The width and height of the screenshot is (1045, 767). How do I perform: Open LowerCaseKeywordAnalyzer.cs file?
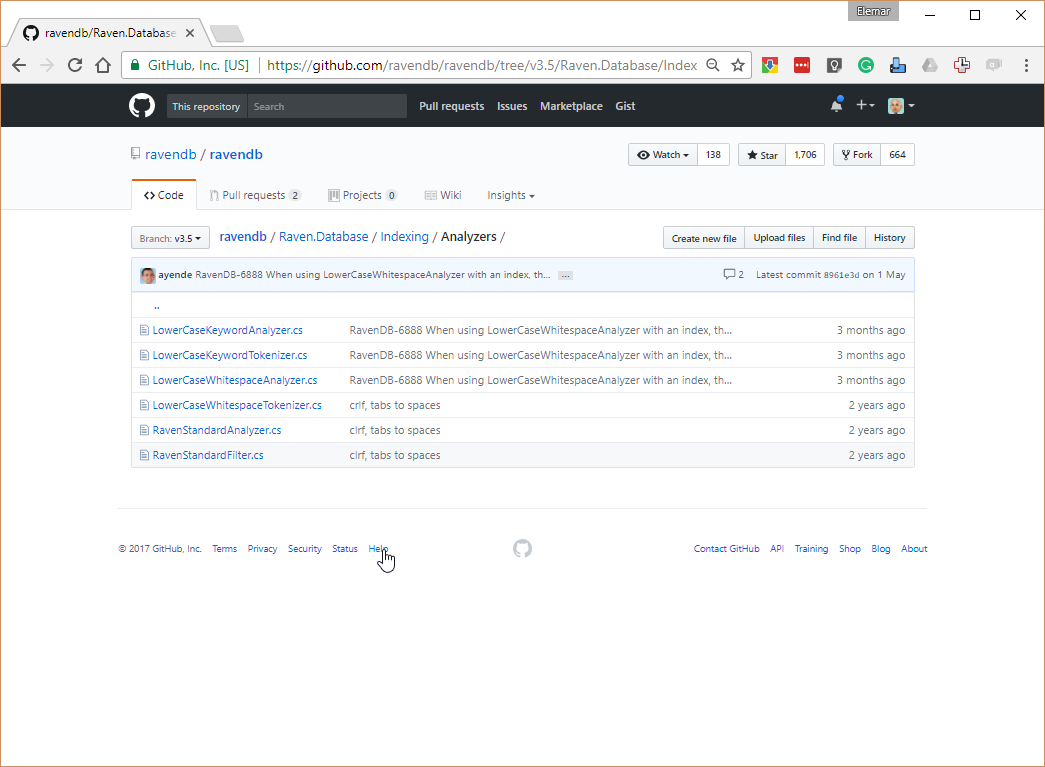[227, 331]
